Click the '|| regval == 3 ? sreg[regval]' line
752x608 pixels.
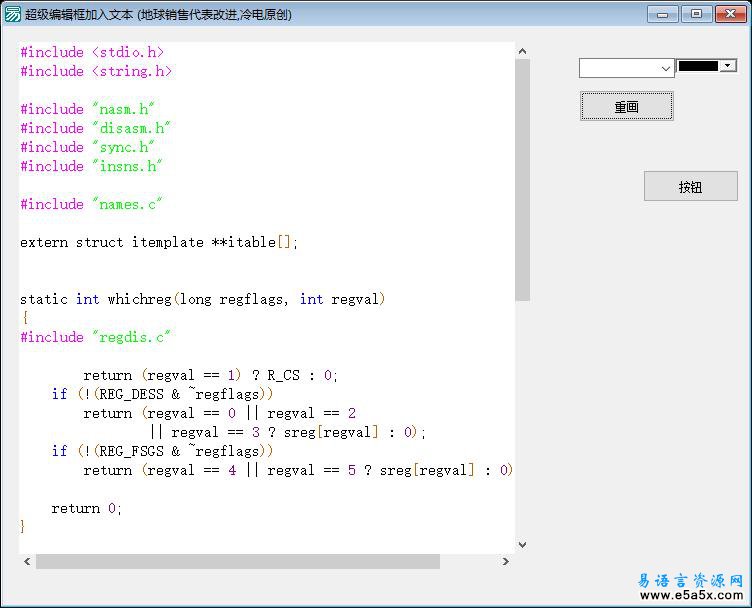(287, 432)
